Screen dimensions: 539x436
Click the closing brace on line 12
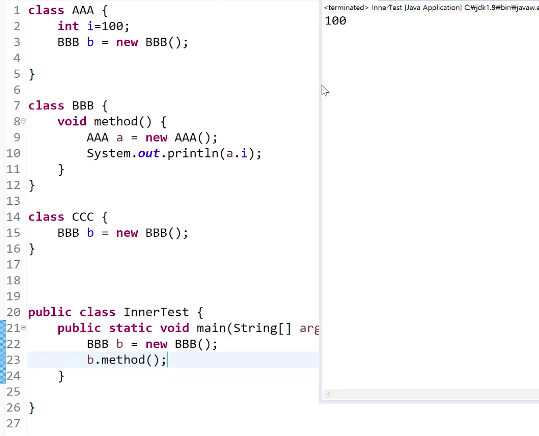[32, 186]
